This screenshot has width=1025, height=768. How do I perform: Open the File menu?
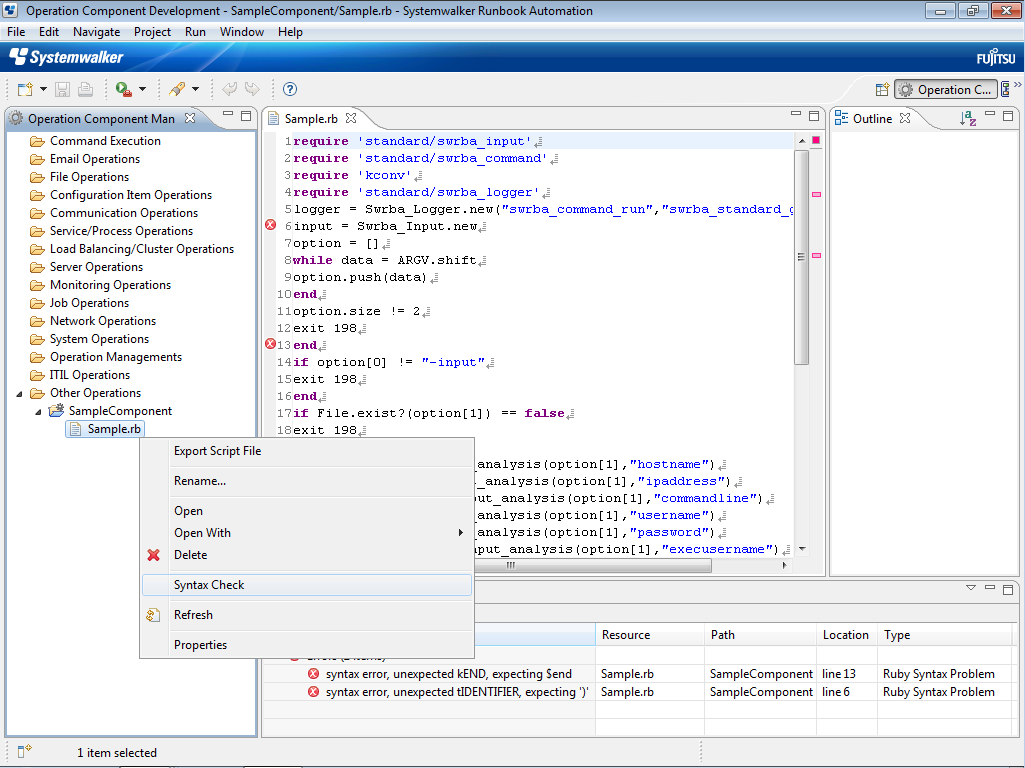pos(16,32)
